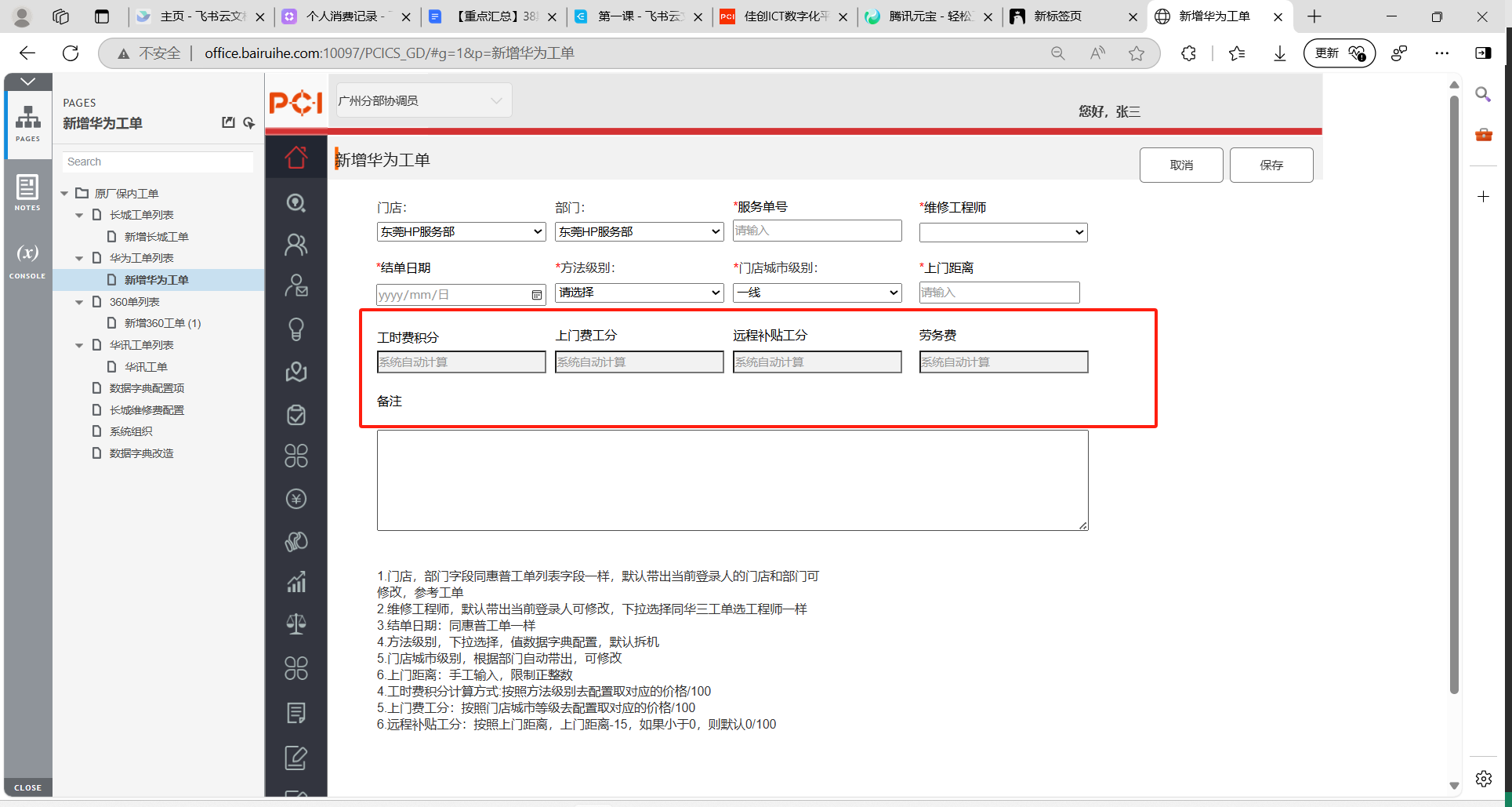Open the two-users icon in the dark sidebar
Viewport: 1512px width, 807px height.
(296, 245)
